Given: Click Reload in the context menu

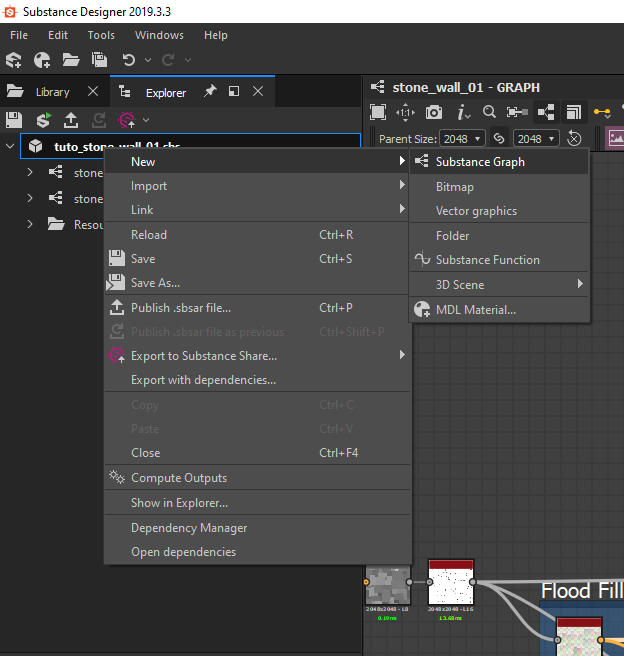Looking at the screenshot, I should (x=257, y=235).
